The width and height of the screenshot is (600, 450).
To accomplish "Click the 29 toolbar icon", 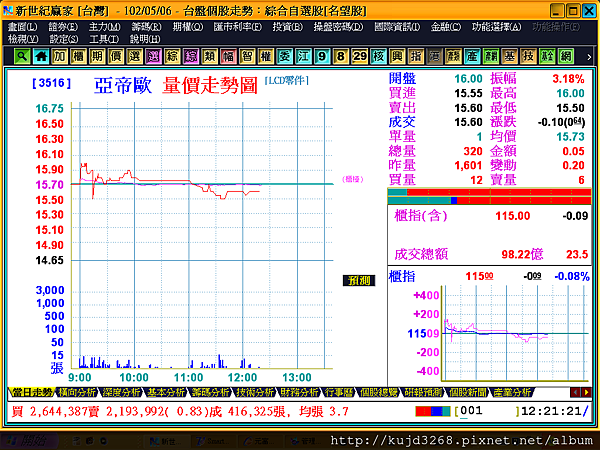I will (359, 57).
